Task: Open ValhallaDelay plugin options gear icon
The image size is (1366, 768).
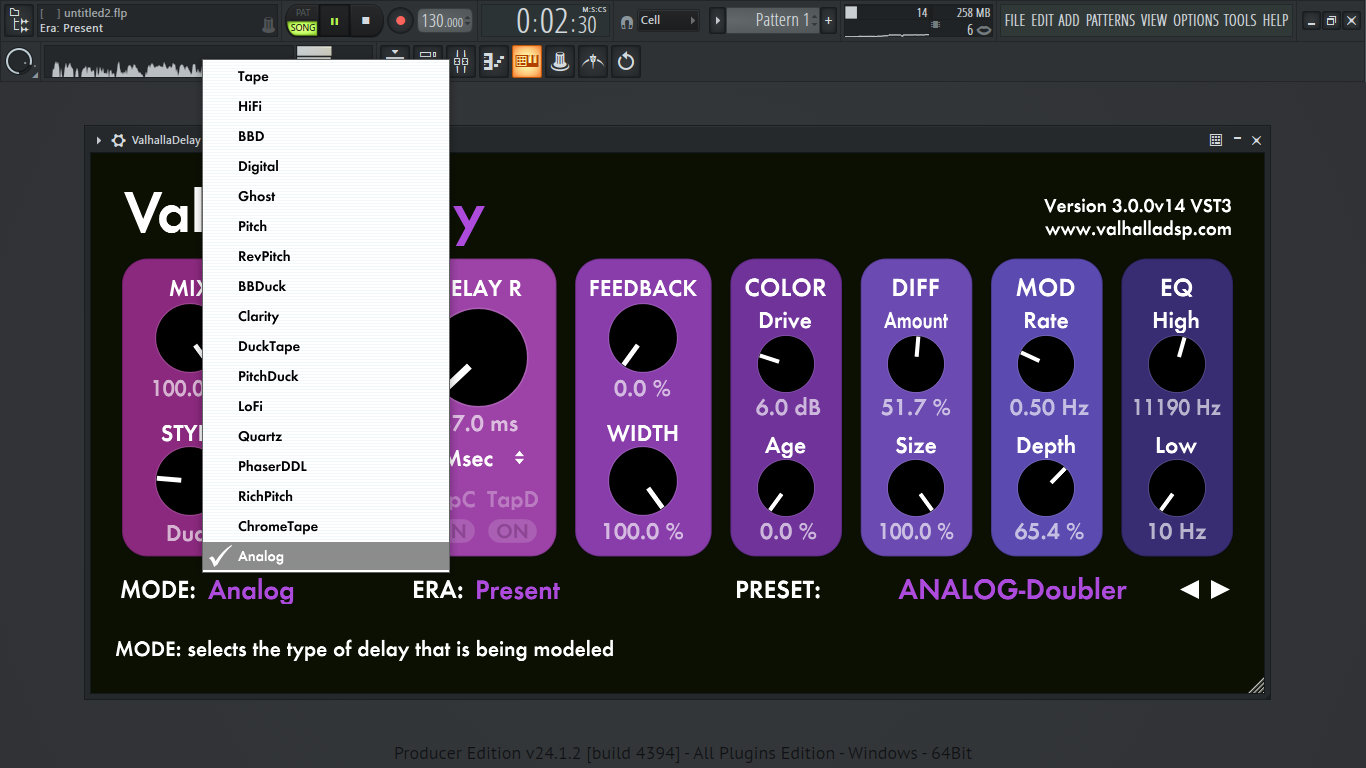Action: tap(118, 141)
